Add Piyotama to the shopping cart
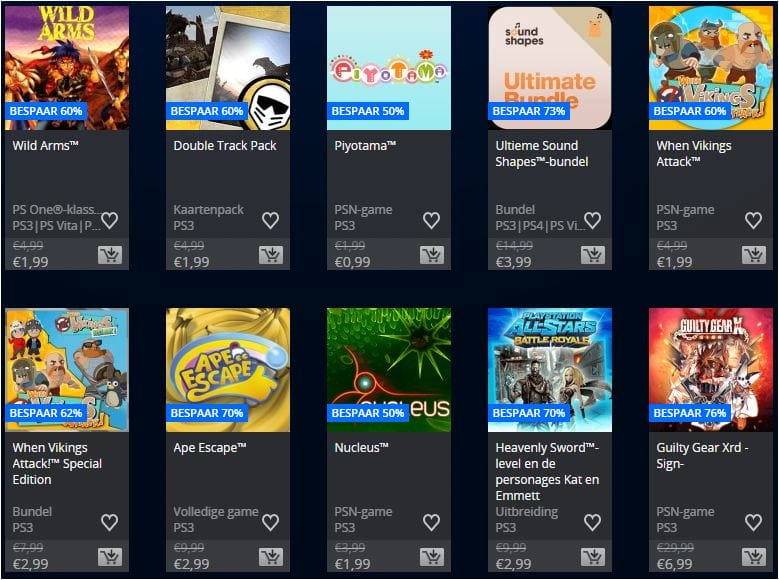 432,255
